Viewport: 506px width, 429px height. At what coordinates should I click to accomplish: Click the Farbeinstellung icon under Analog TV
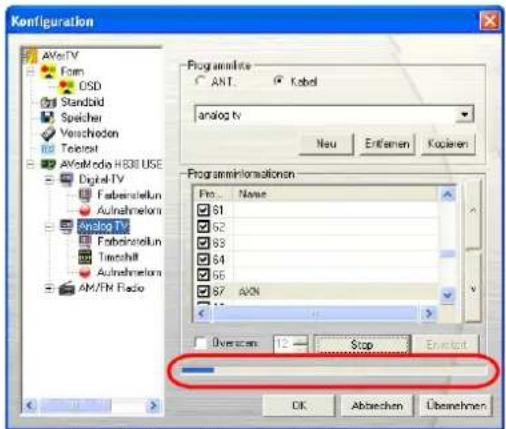tap(85, 241)
